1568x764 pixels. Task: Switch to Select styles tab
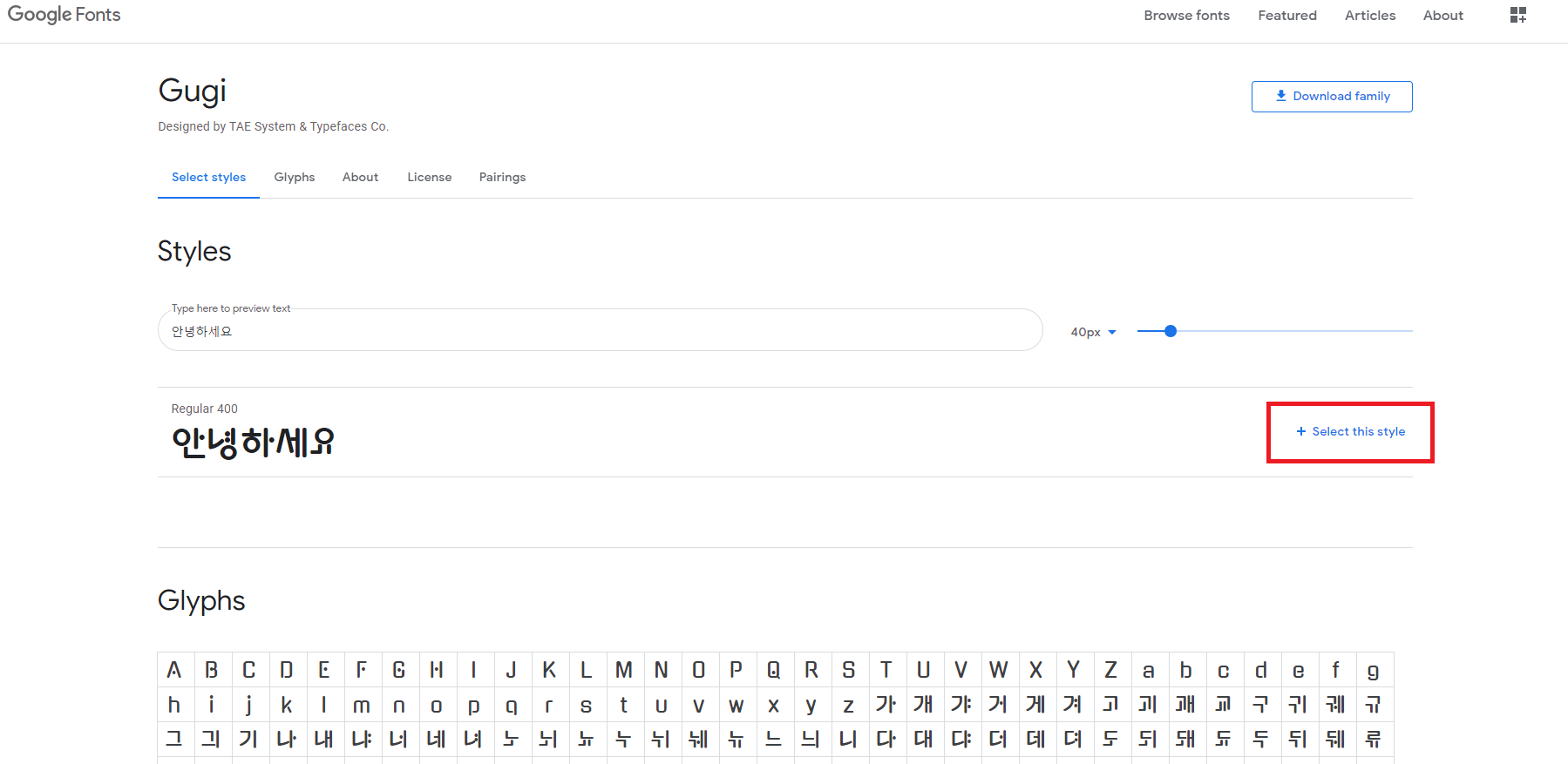coord(208,177)
